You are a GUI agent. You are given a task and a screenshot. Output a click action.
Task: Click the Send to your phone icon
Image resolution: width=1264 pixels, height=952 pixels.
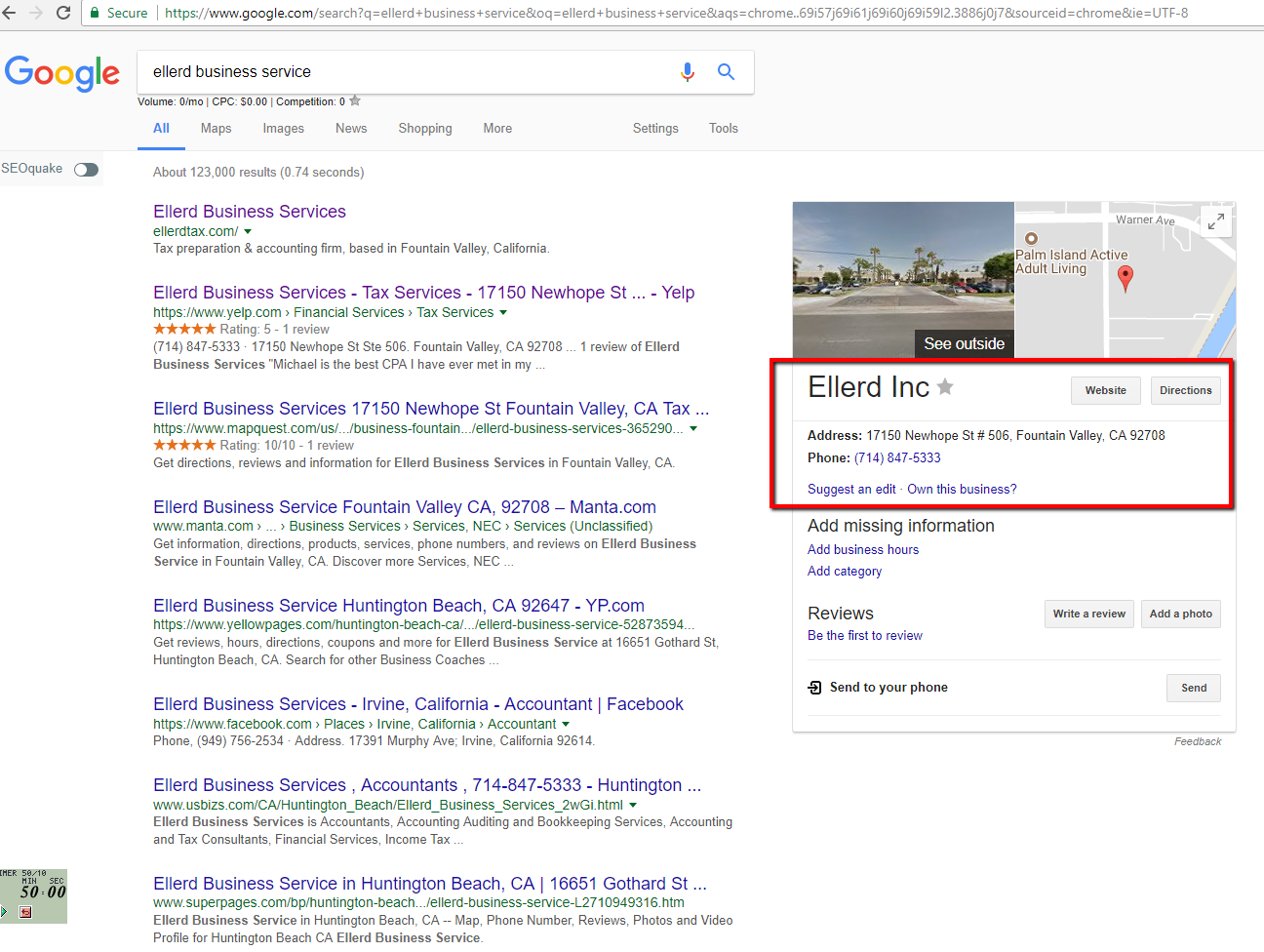click(x=815, y=688)
